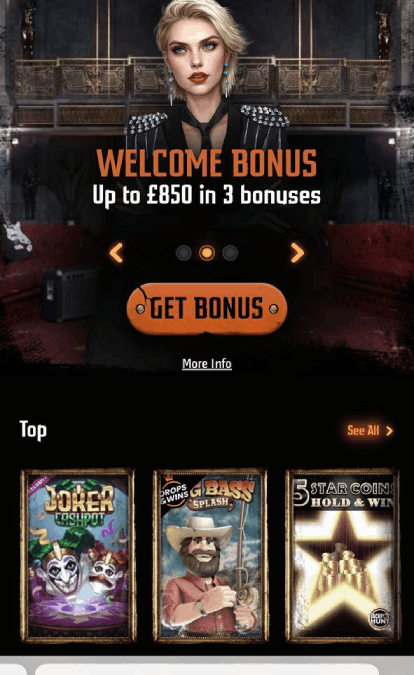414x675 pixels.
Task: Open See All top games
Action: click(x=363, y=430)
